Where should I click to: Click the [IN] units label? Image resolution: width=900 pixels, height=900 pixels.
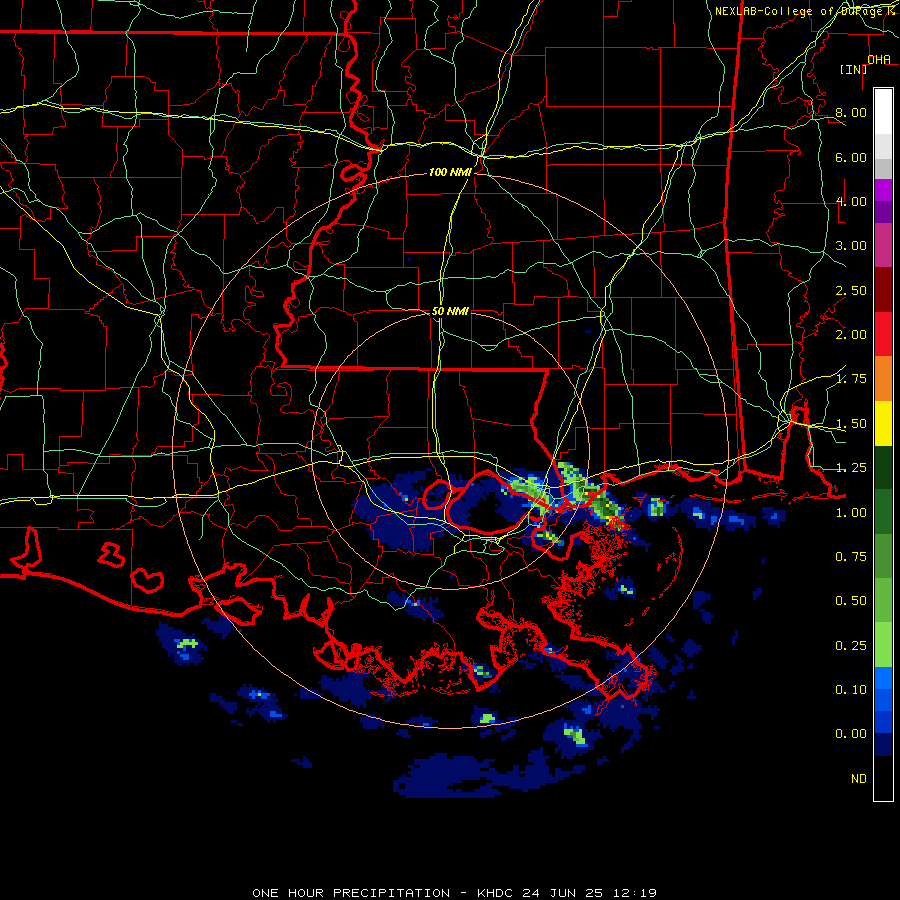tap(853, 69)
